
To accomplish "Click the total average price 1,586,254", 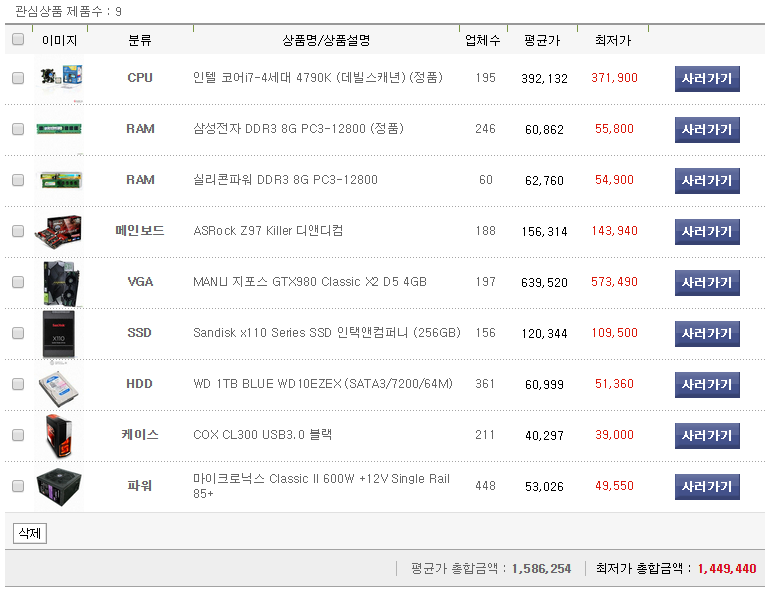I will pos(541,569).
